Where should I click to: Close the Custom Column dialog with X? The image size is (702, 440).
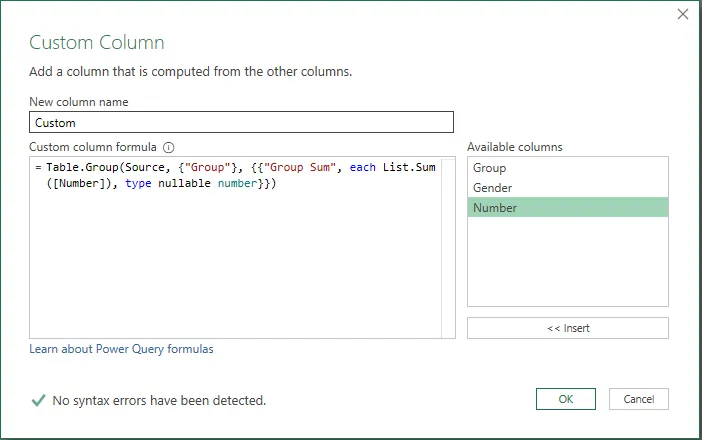click(683, 14)
